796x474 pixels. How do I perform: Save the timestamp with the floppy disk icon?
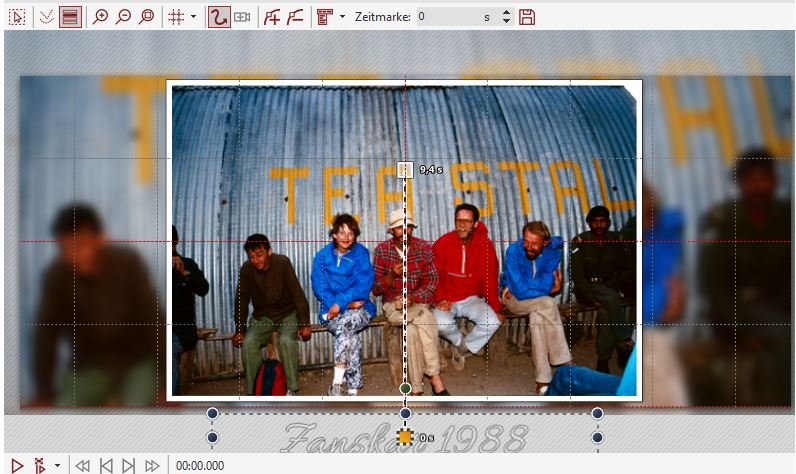click(527, 17)
